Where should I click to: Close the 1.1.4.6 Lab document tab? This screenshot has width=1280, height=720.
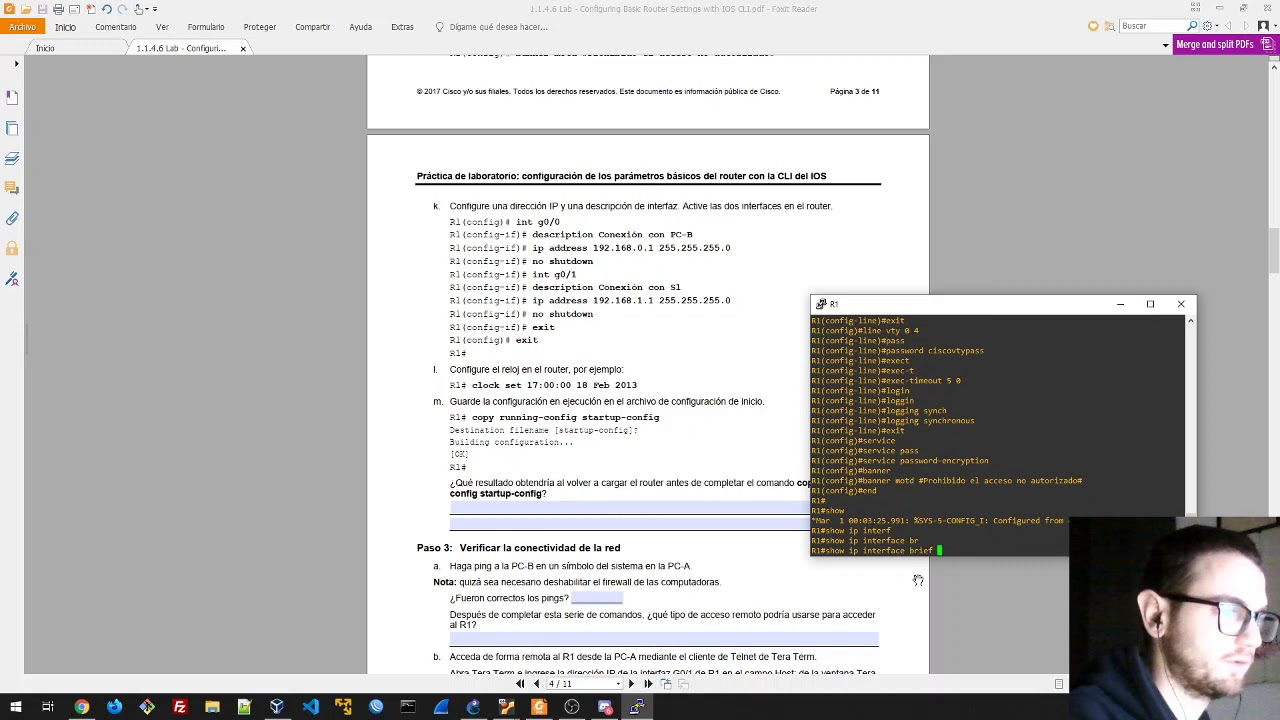[242, 48]
